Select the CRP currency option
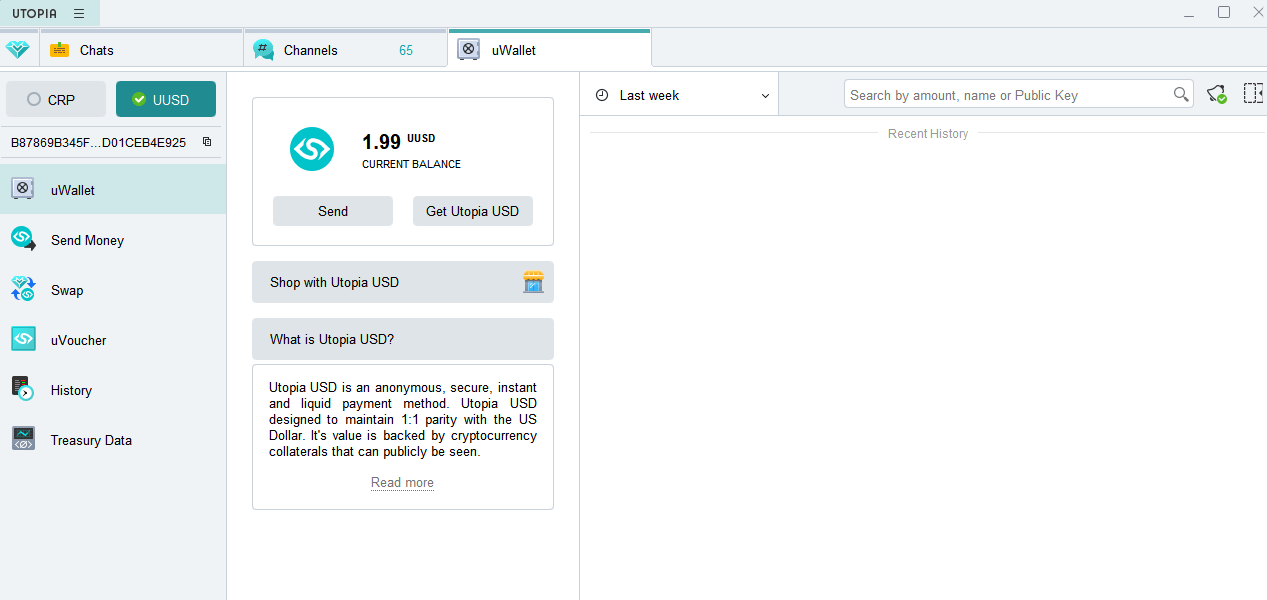This screenshot has height=600, width=1267. (56, 100)
